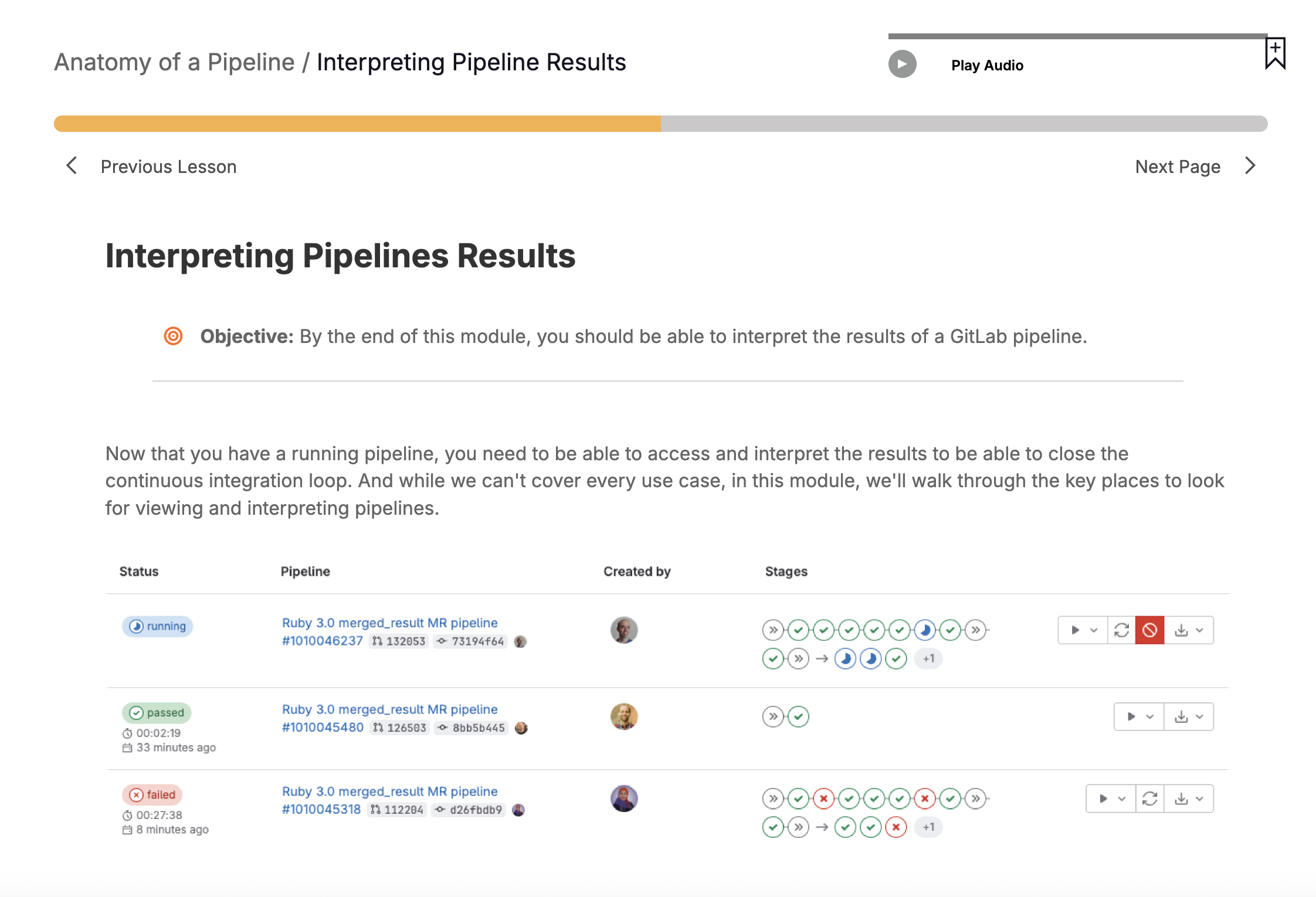Viewport: 1316px width, 897px height.
Task: Open download artifacts dropdown in failed row
Action: coord(1189,799)
